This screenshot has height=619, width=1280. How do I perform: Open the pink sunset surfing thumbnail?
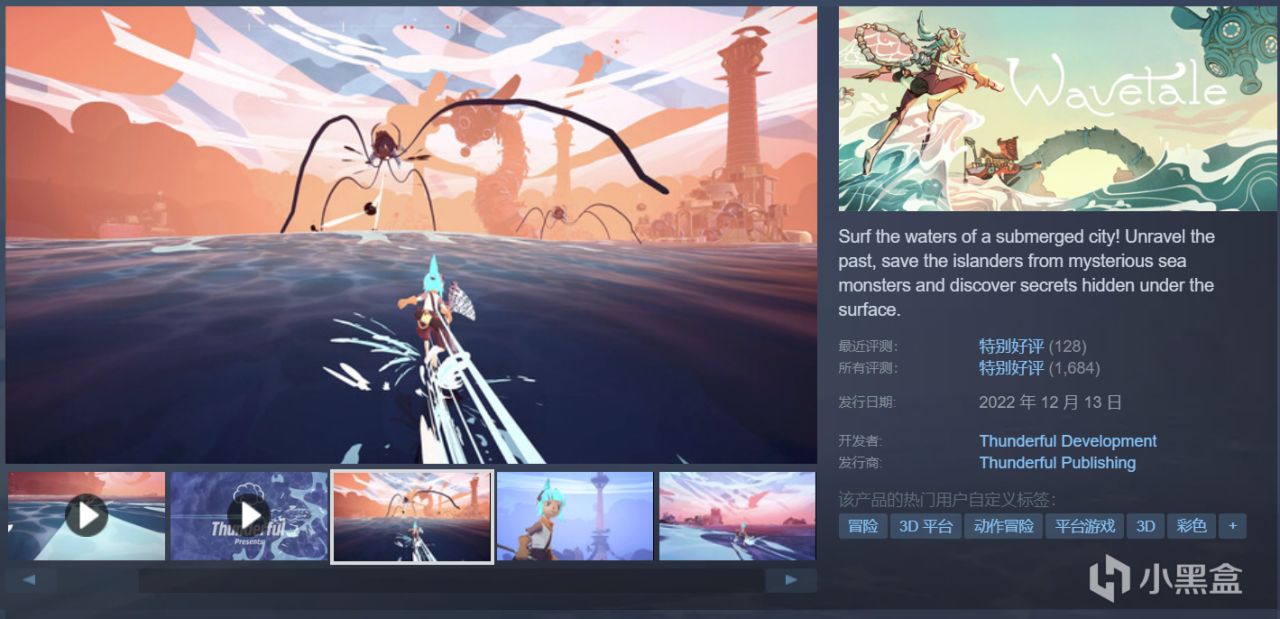click(737, 516)
